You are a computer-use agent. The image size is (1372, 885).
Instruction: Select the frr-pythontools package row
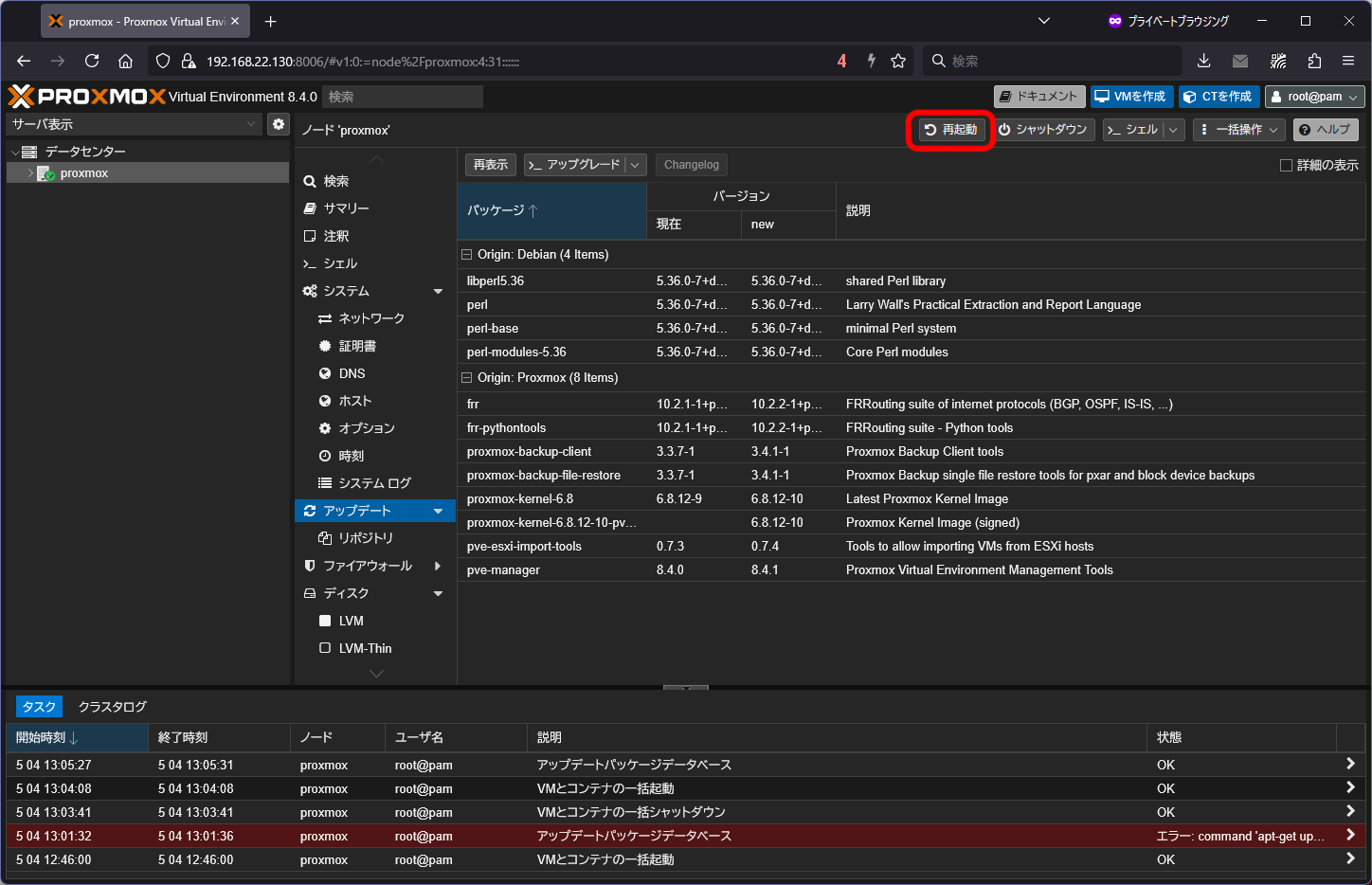912,428
